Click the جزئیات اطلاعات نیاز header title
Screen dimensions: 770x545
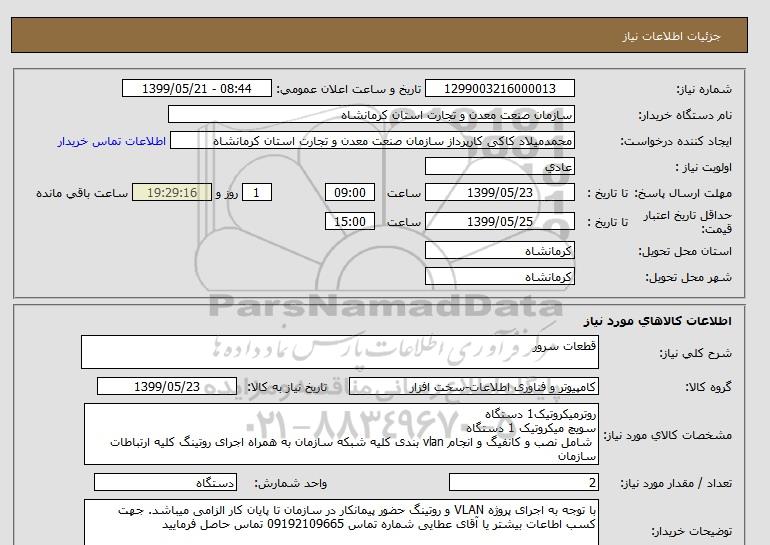click(671, 36)
